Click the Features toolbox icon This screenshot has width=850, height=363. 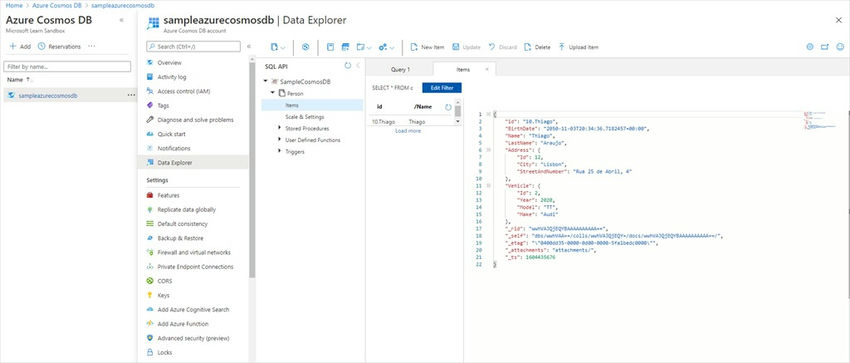click(x=150, y=195)
